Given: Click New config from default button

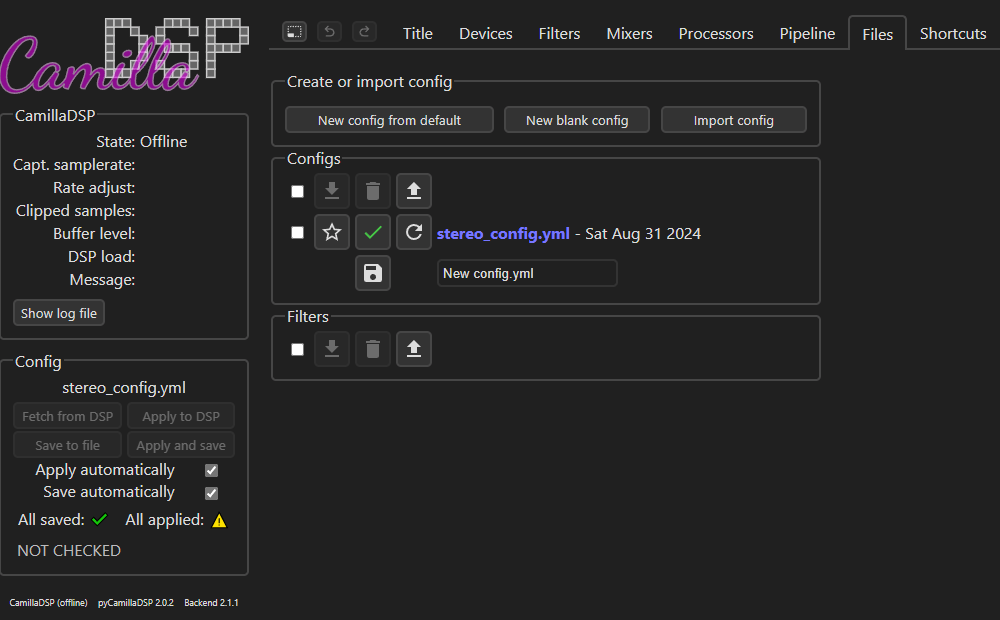Looking at the screenshot, I should click(x=389, y=120).
